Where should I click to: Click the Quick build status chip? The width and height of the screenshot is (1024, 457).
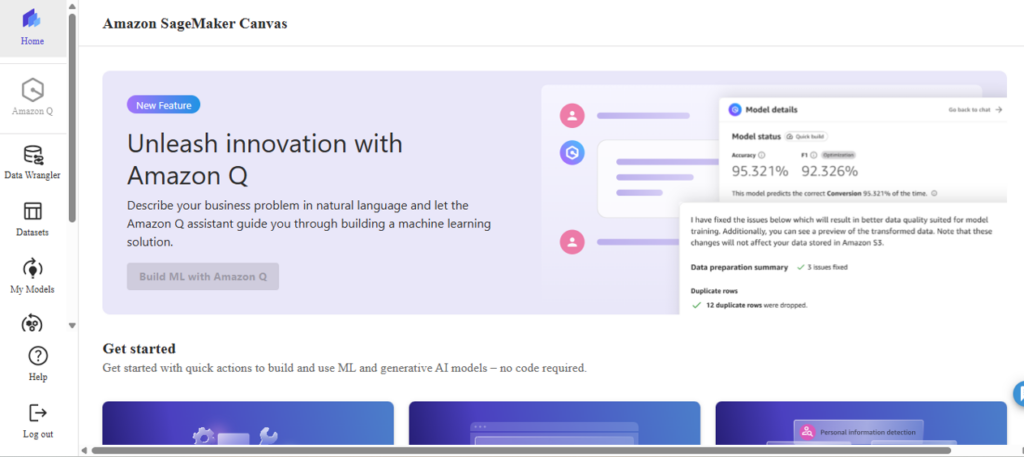point(807,136)
